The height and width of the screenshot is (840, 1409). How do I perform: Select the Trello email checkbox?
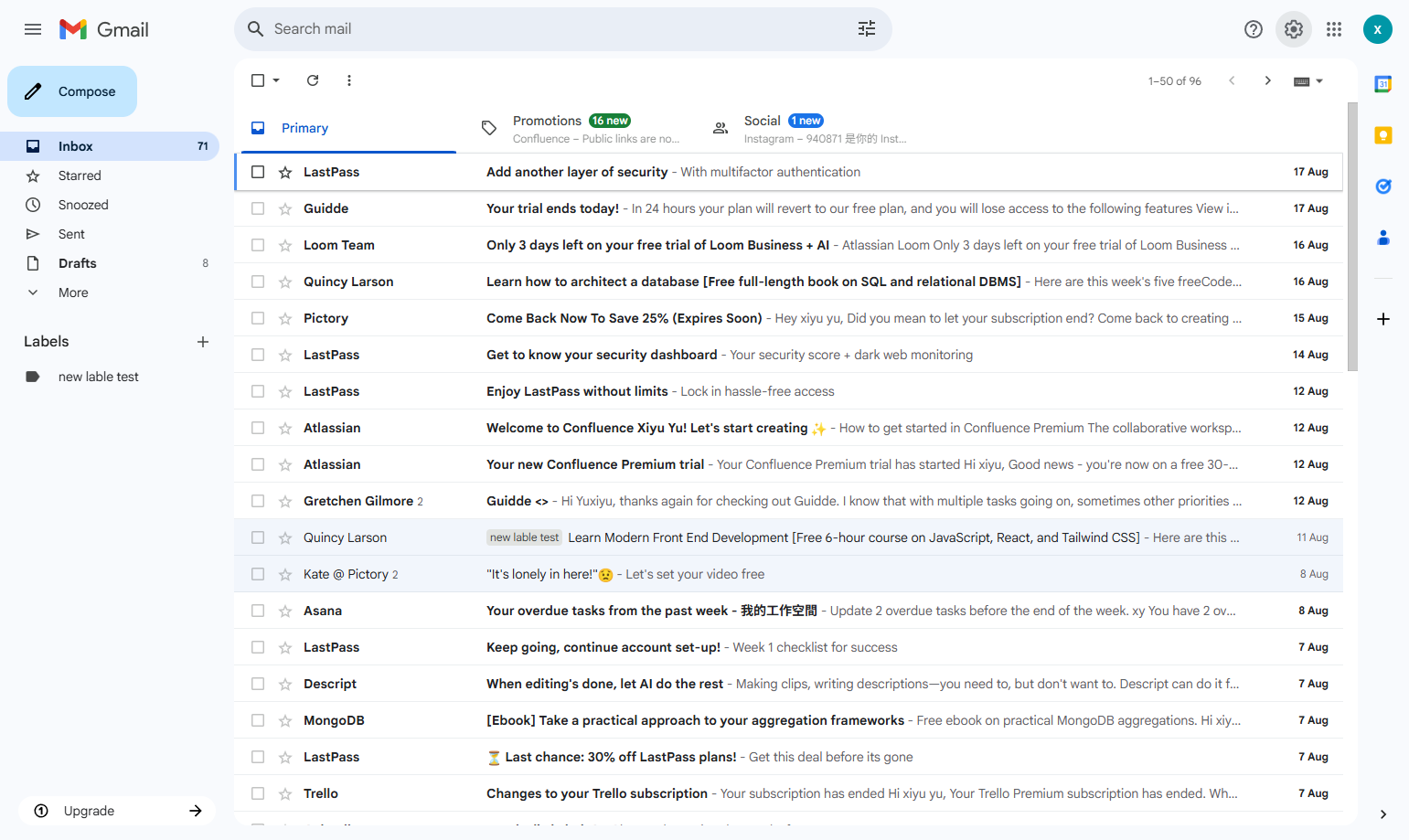(258, 793)
